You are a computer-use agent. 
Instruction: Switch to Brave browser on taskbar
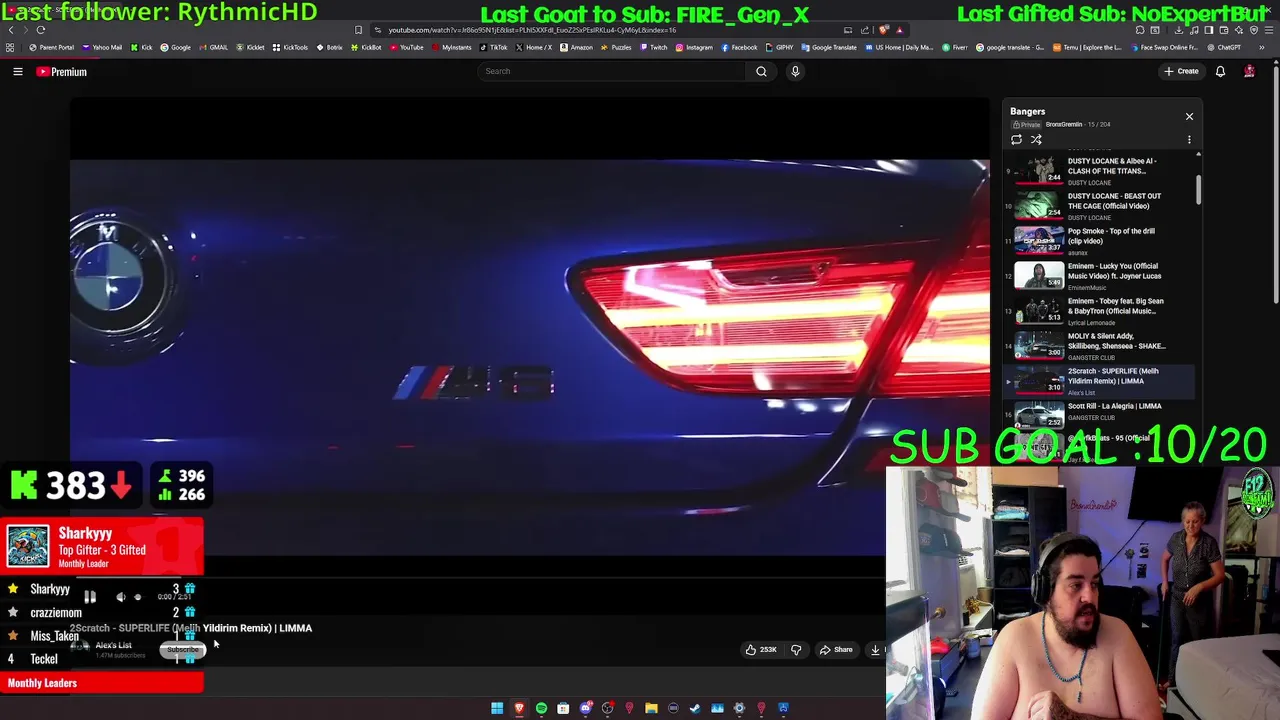tap(519, 708)
